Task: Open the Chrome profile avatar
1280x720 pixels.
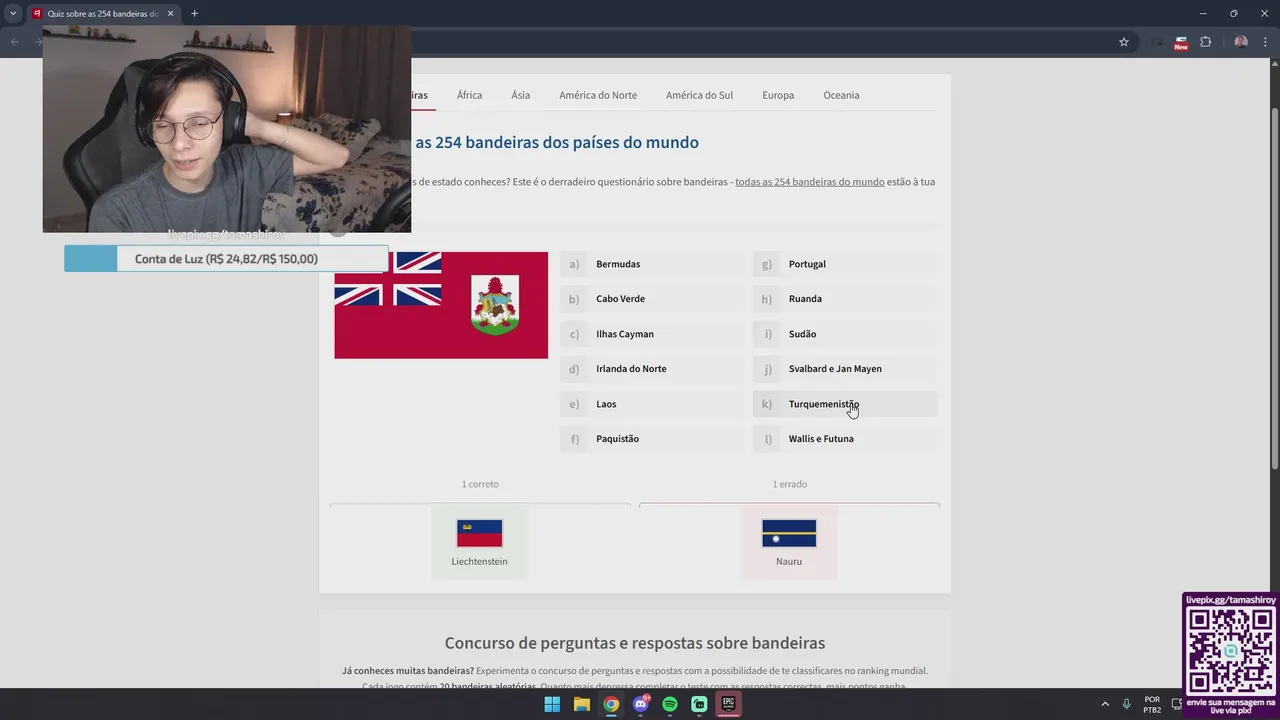Action: (x=1241, y=42)
